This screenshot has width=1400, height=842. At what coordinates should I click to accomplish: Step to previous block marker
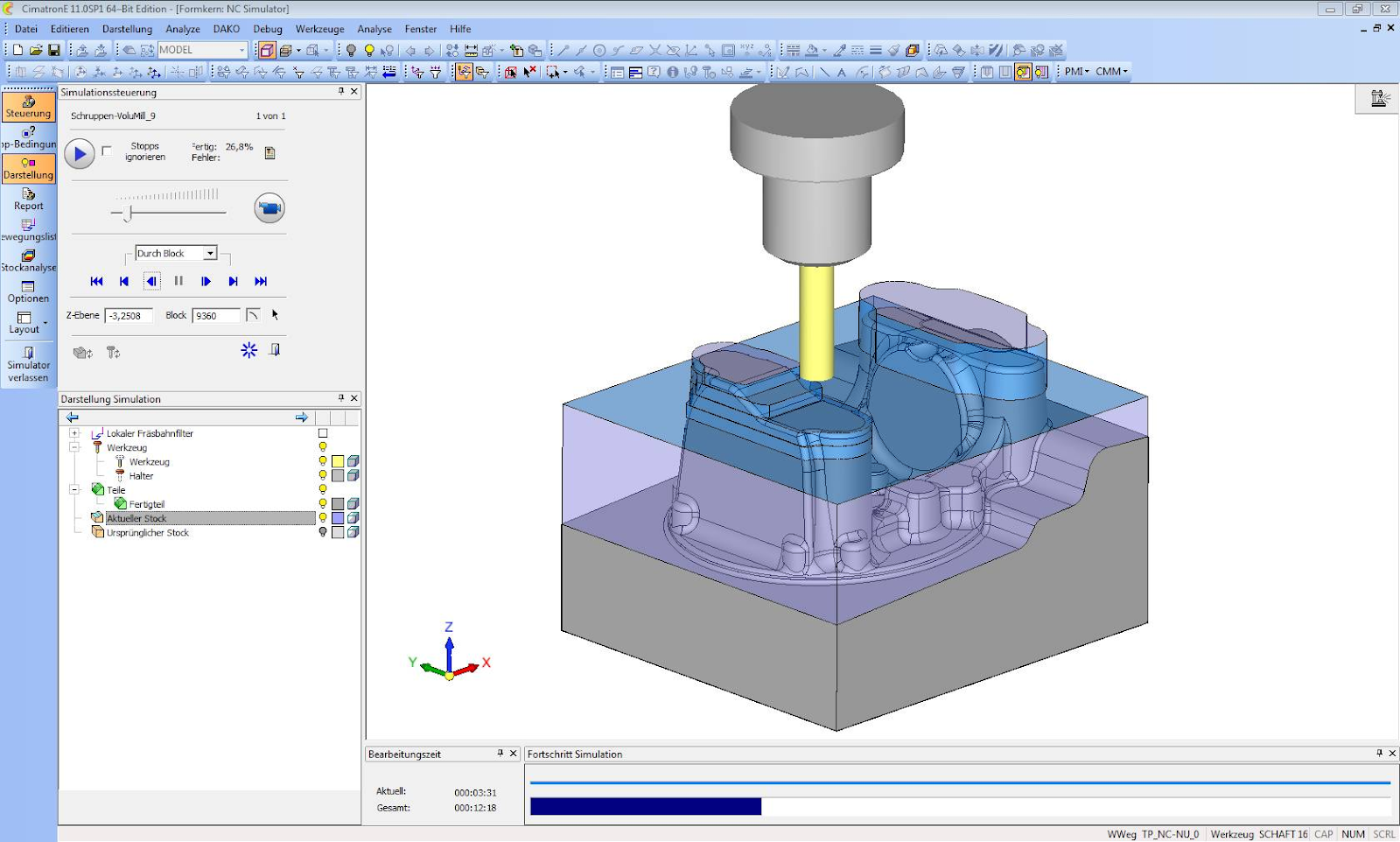[x=123, y=281]
